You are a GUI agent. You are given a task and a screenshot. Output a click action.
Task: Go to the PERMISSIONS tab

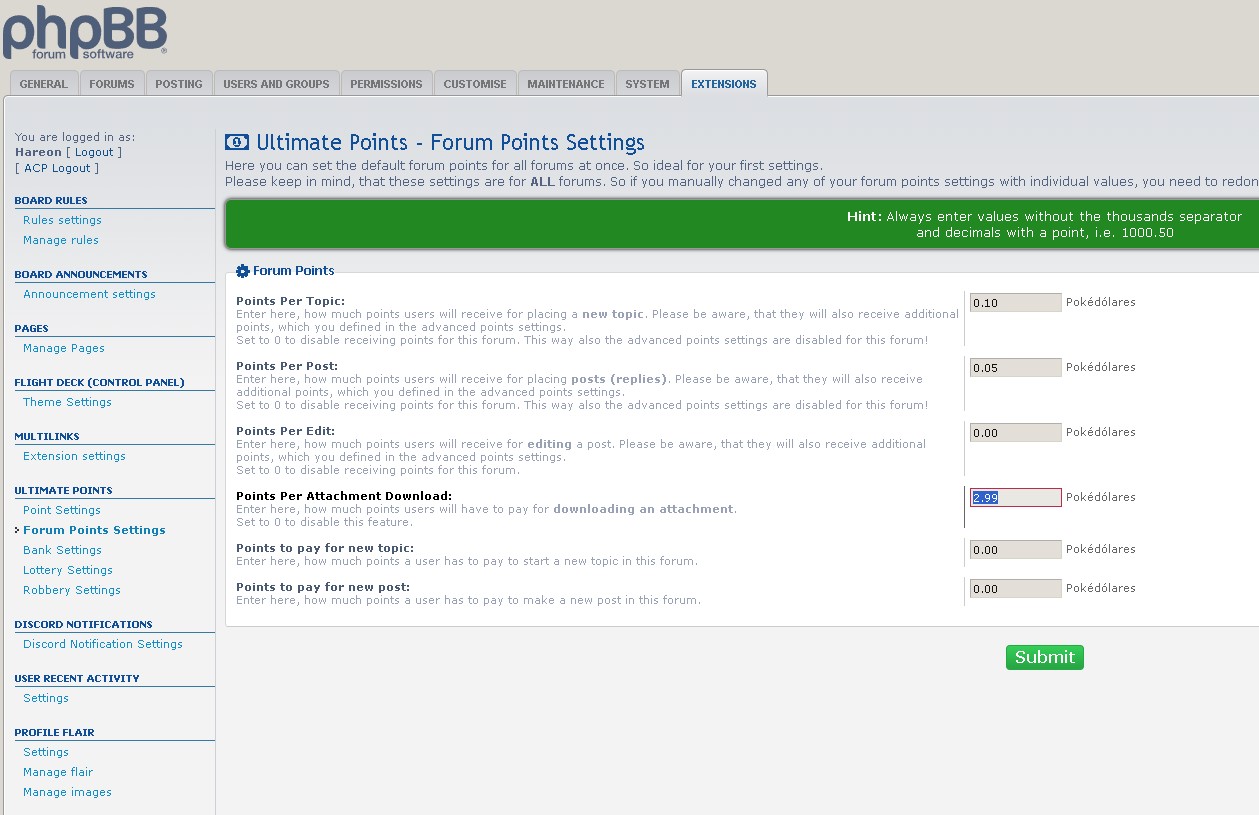(x=387, y=84)
